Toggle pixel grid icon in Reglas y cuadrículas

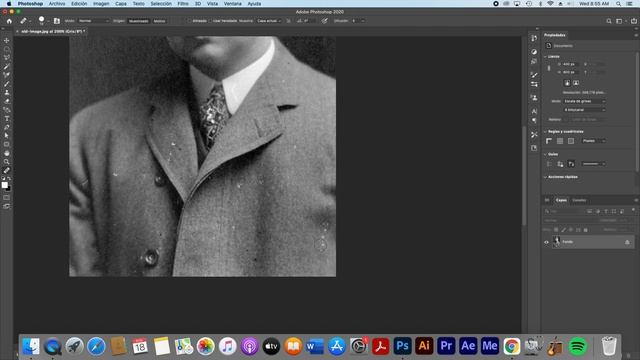click(x=571, y=141)
